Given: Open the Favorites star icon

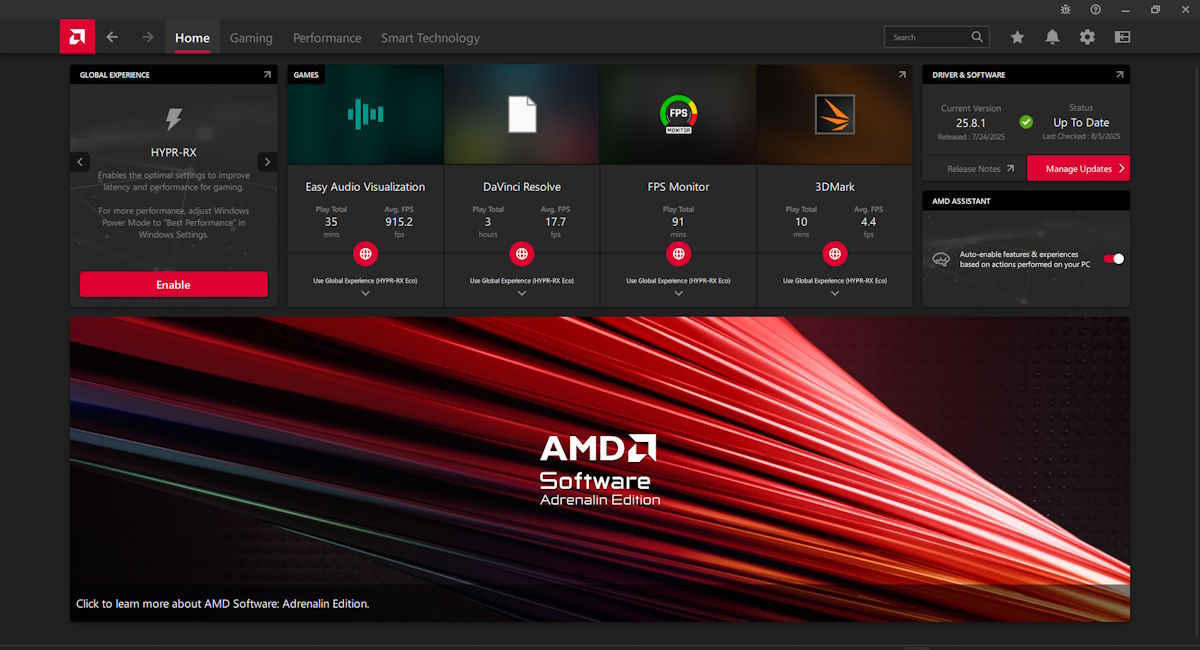Looking at the screenshot, I should pos(1017,36).
